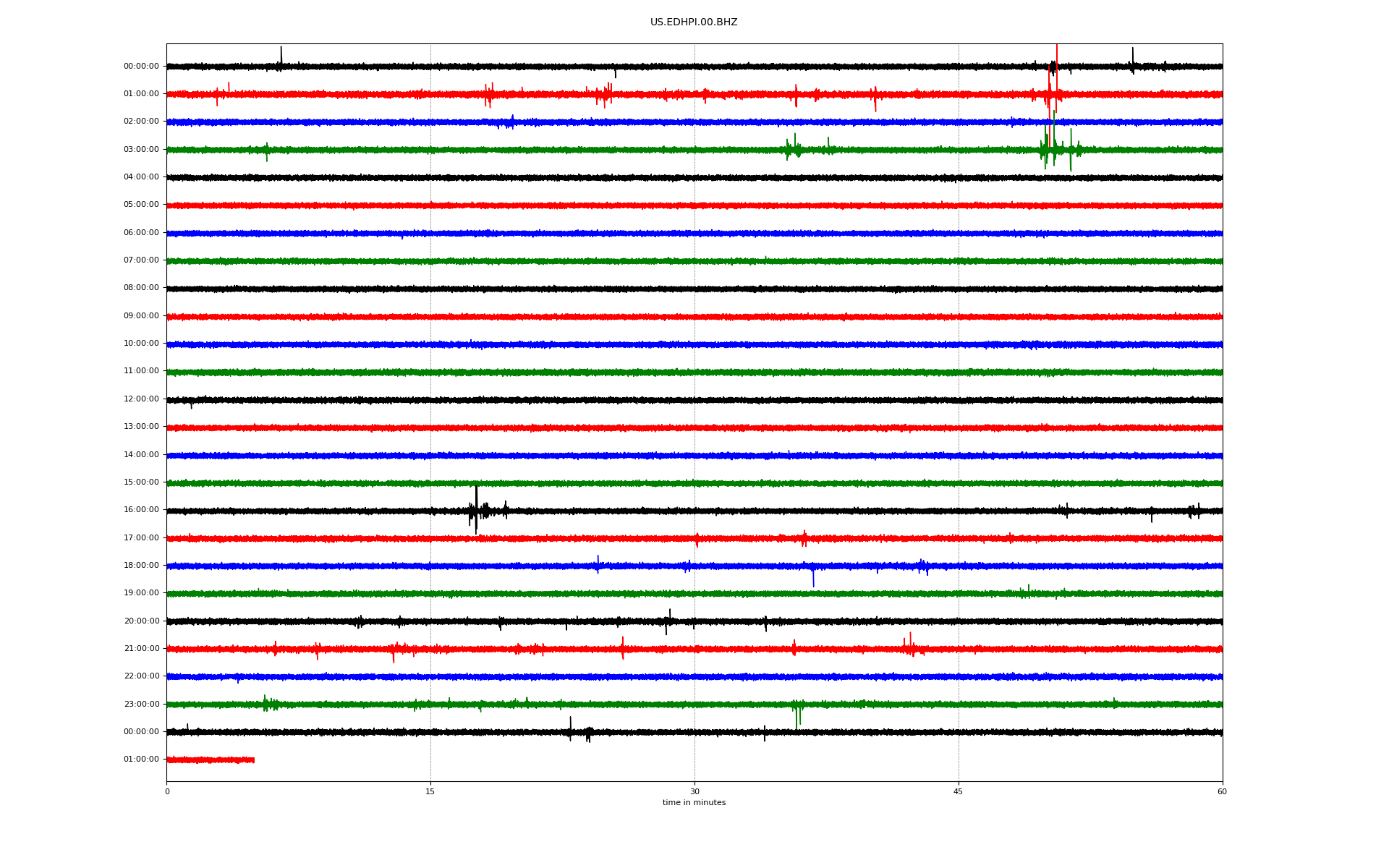The height and width of the screenshot is (868, 1389).
Task: Click the 0 minute tick label
Action: 167,792
